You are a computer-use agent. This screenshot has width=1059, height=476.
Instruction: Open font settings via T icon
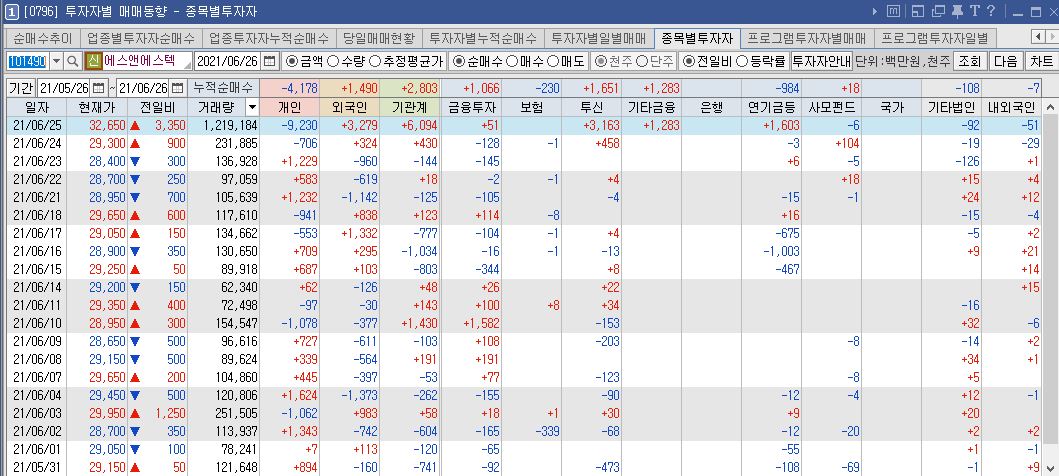(975, 11)
